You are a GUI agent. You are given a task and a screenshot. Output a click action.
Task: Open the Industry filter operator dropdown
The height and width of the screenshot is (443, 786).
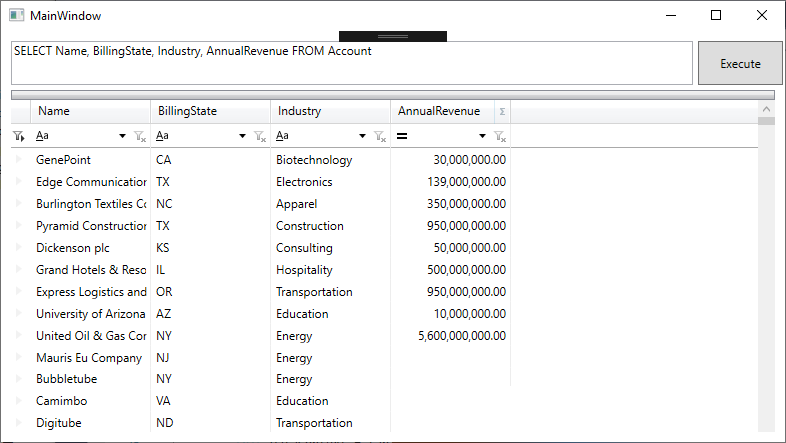(x=363, y=136)
